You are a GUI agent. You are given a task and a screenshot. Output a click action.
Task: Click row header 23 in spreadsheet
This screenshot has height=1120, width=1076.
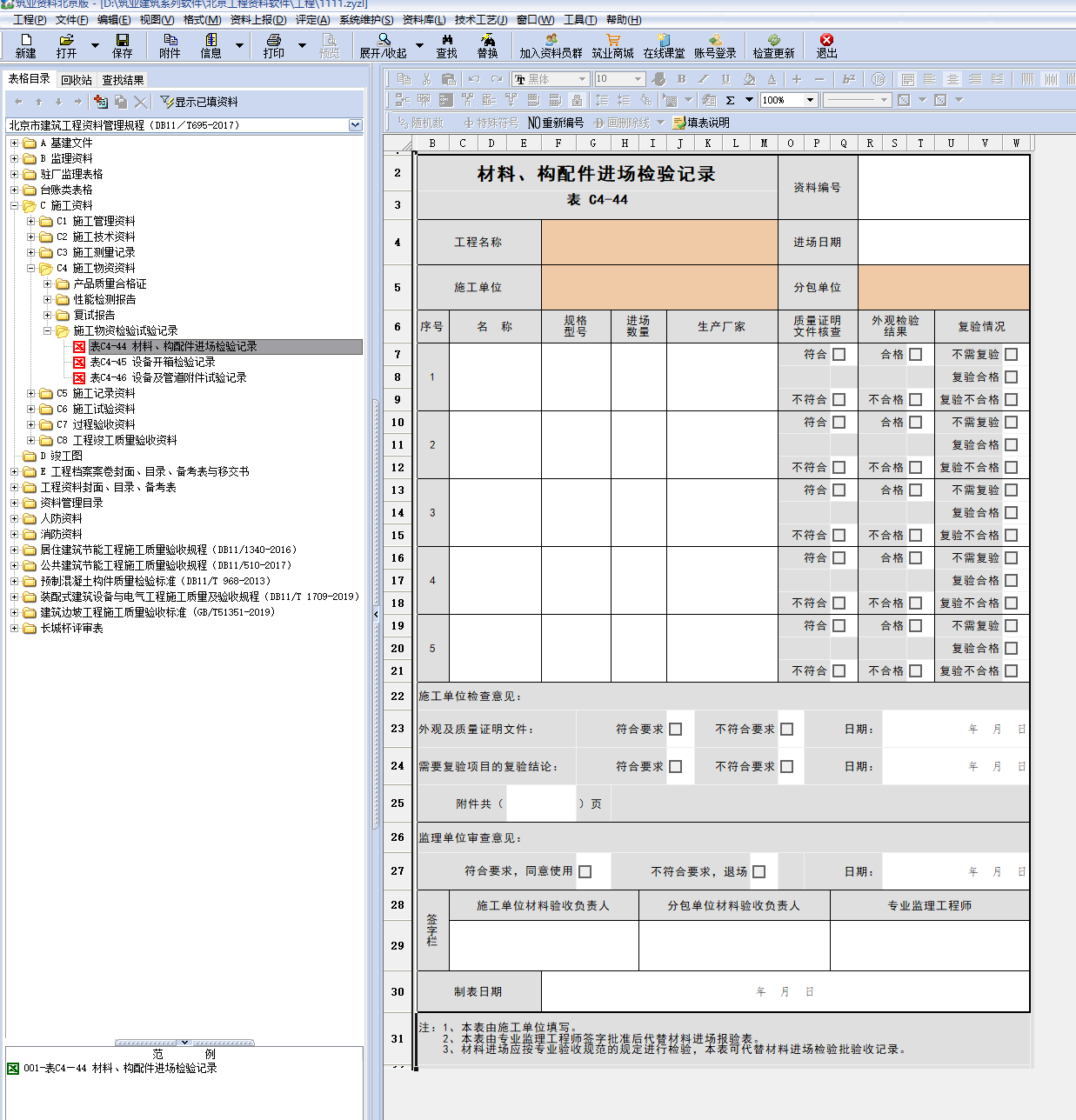pos(398,729)
